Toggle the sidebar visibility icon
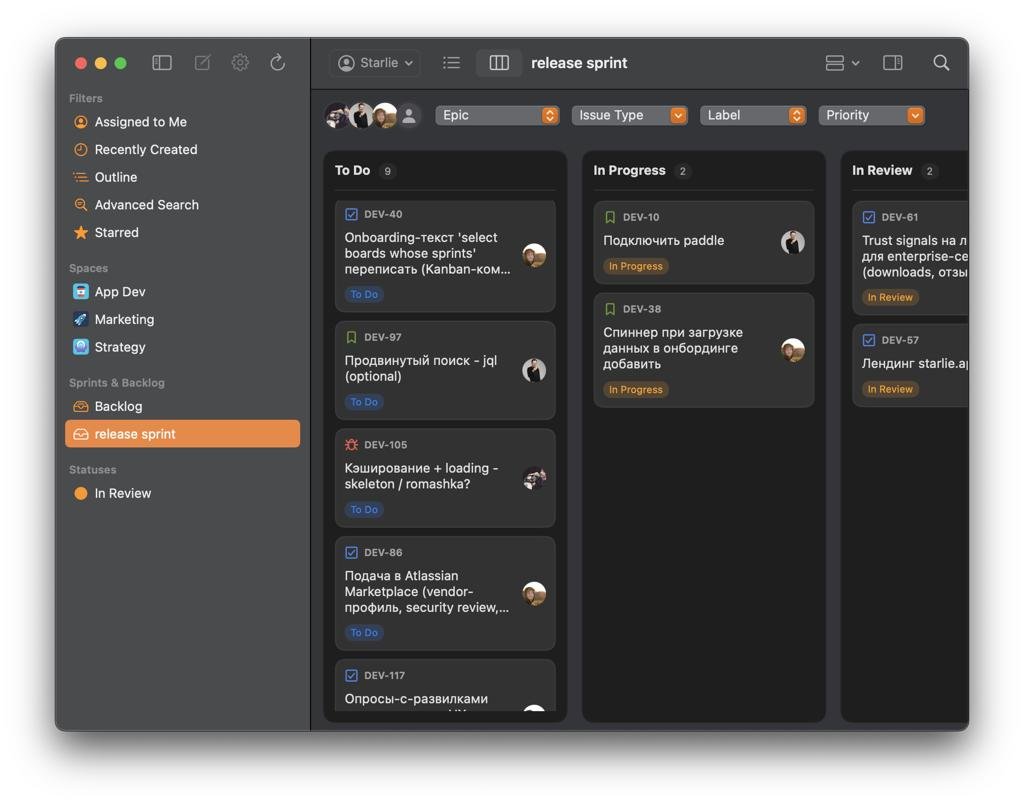Image resolution: width=1024 pixels, height=804 pixels. pyautogui.click(x=161, y=63)
